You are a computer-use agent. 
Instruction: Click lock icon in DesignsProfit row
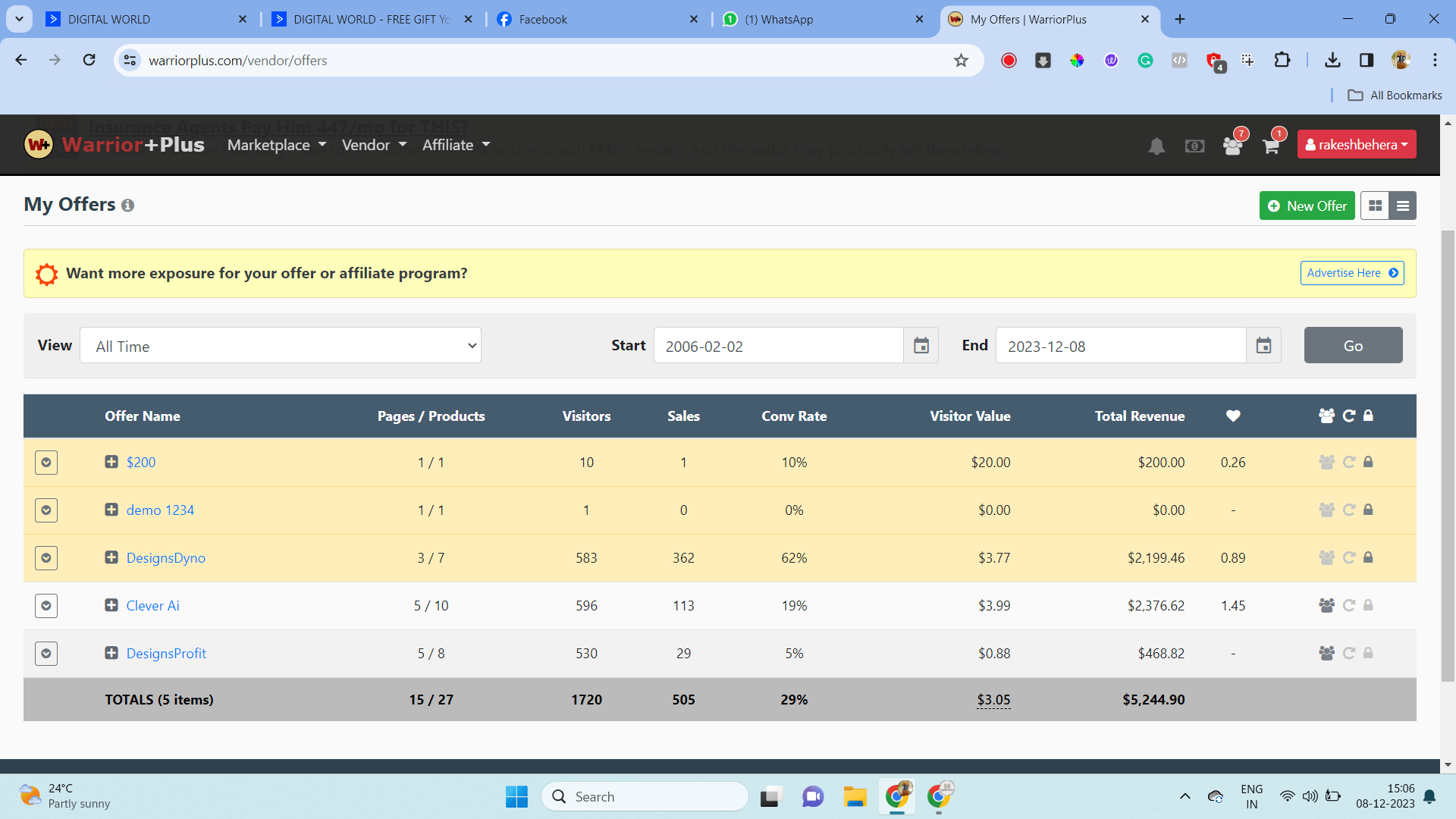[1369, 653]
